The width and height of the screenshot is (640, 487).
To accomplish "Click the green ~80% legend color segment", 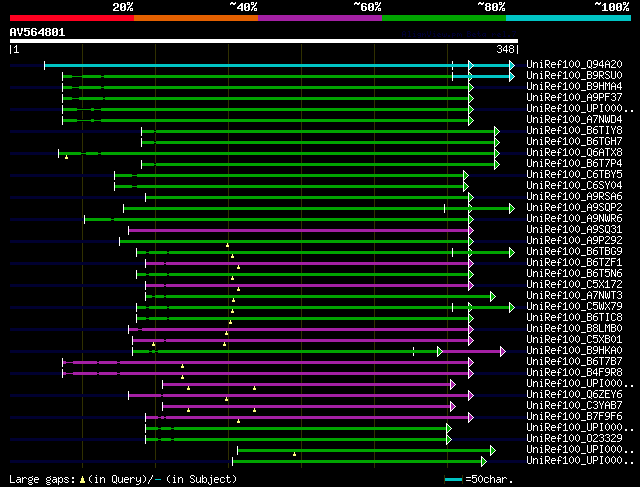I will click(x=444, y=18).
